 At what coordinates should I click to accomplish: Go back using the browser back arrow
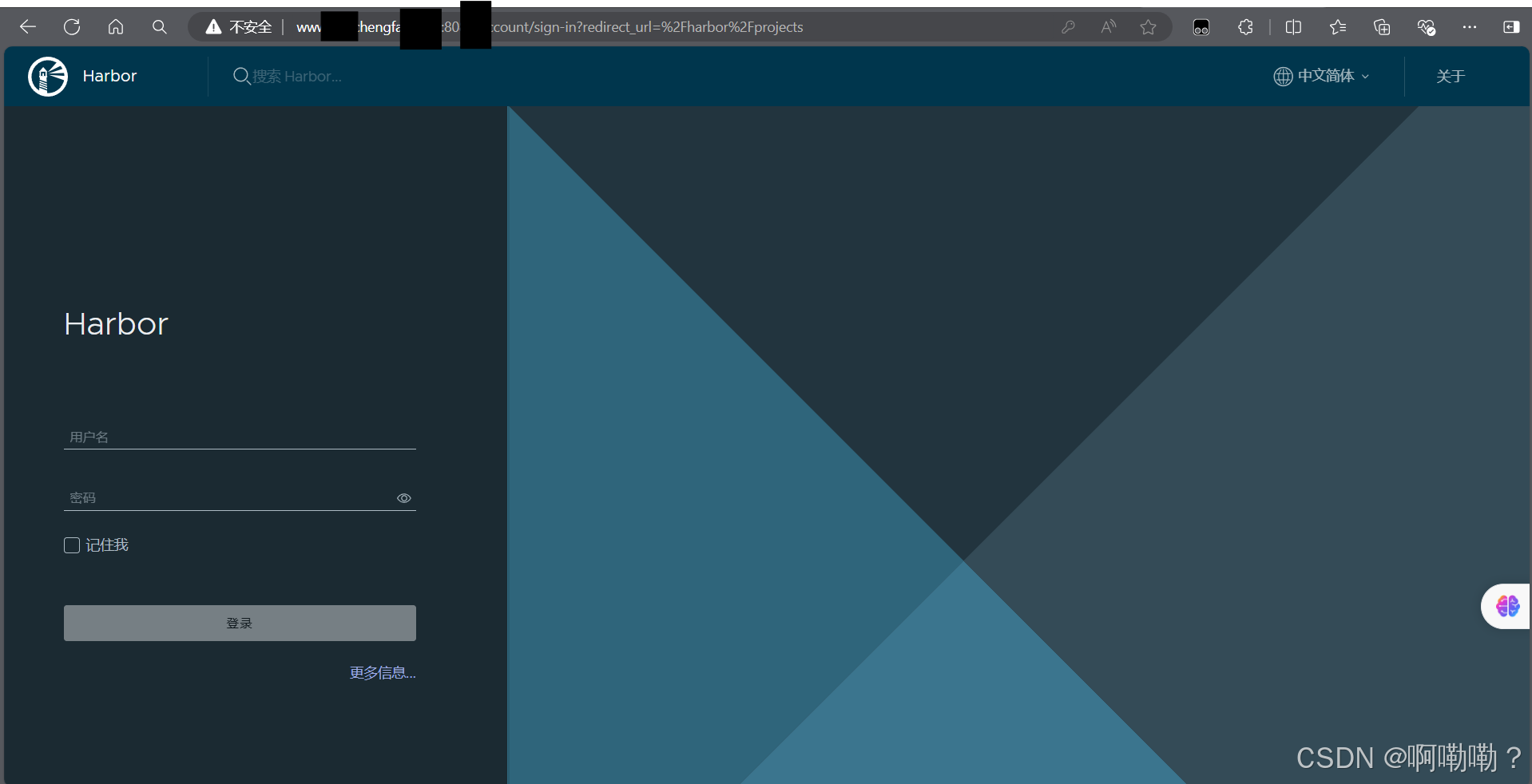click(28, 27)
